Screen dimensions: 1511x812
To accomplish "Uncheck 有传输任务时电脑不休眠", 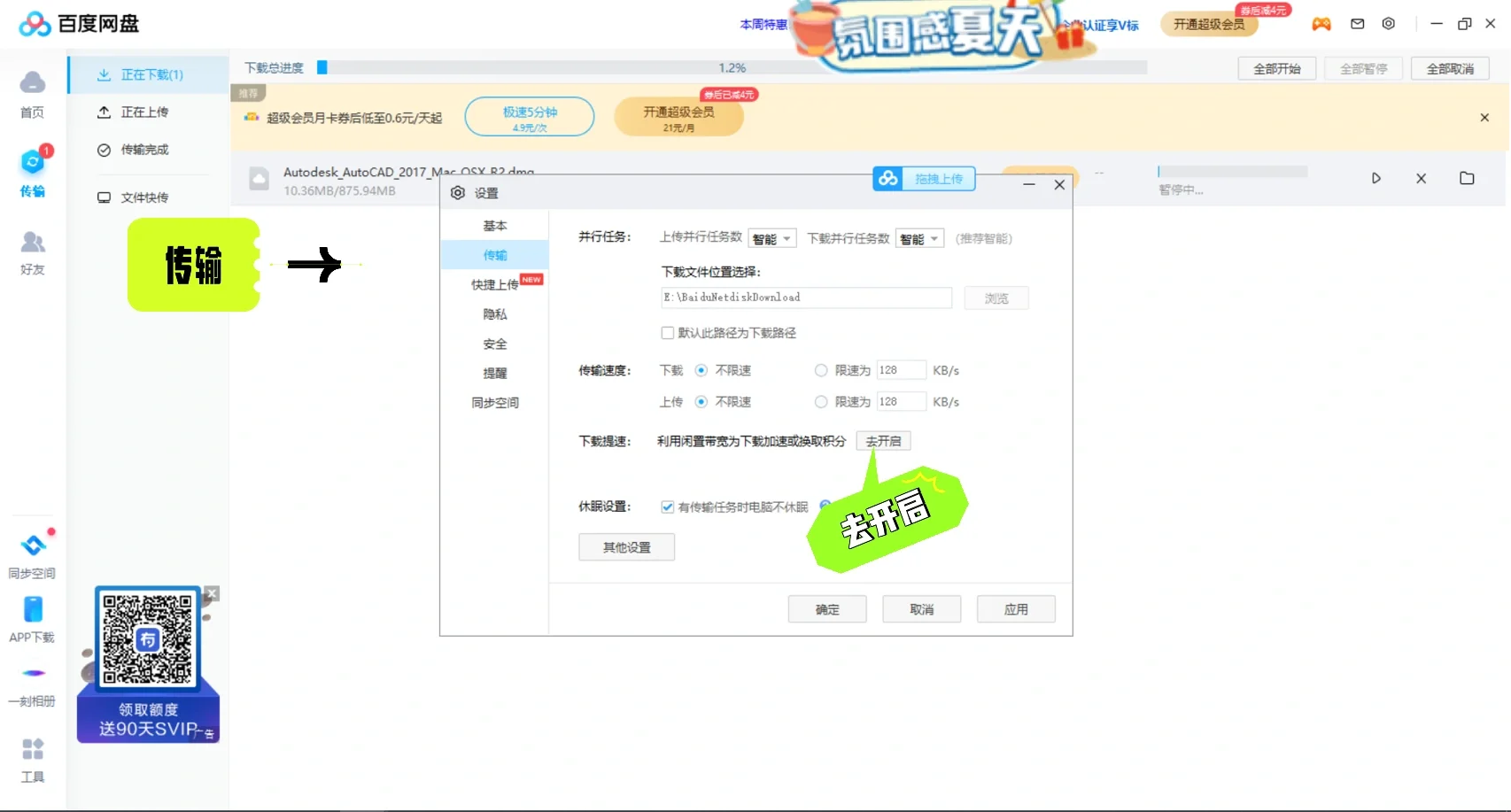I will pyautogui.click(x=668, y=507).
